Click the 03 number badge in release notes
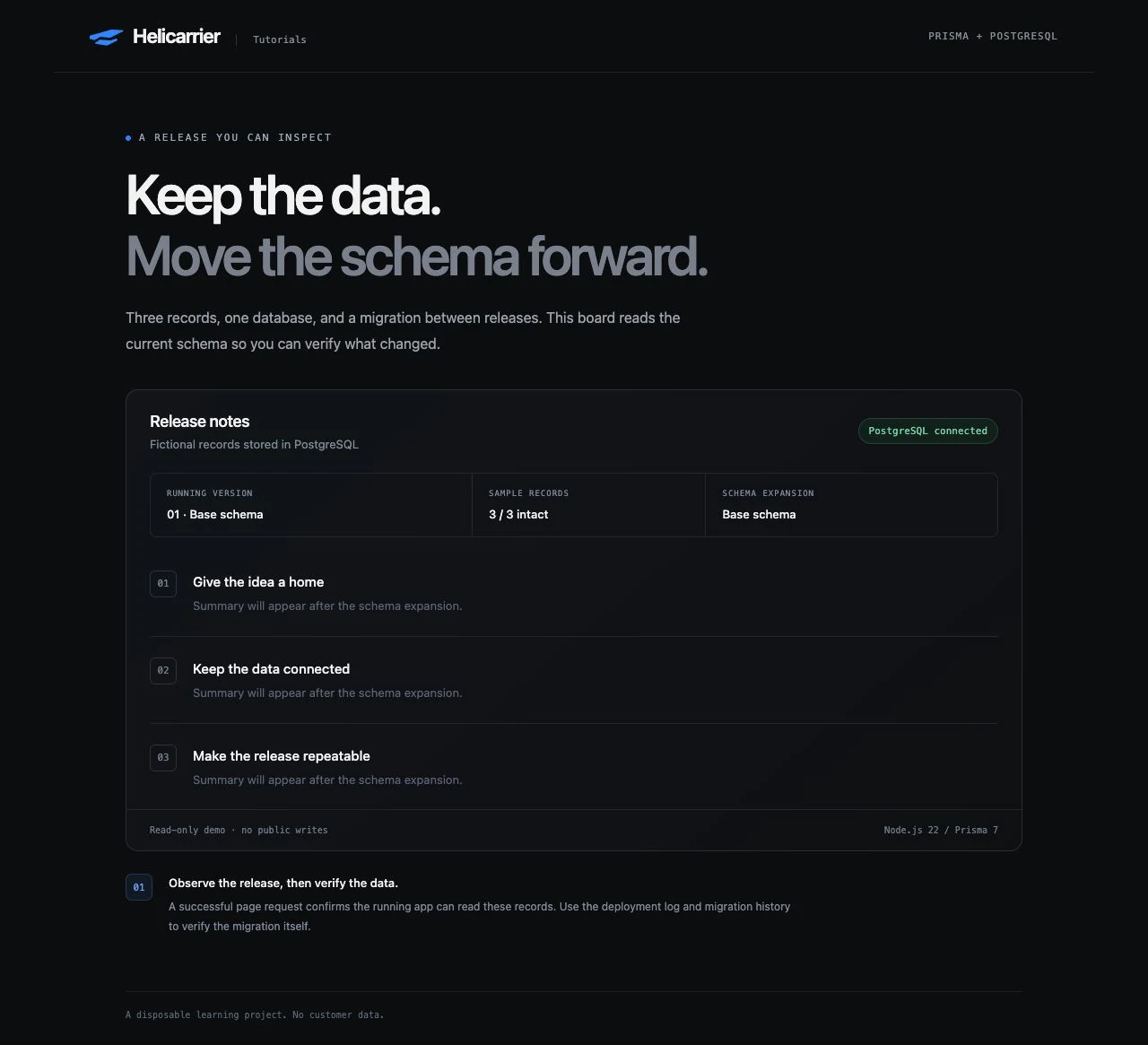The image size is (1148, 1045). (x=163, y=757)
